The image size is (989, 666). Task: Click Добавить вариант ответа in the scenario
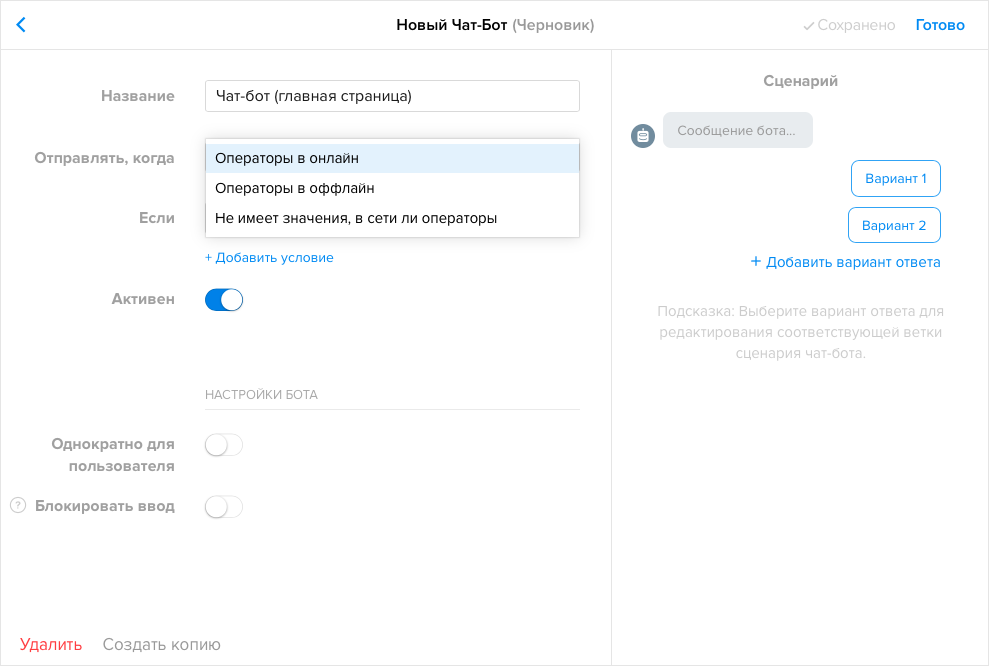click(845, 261)
